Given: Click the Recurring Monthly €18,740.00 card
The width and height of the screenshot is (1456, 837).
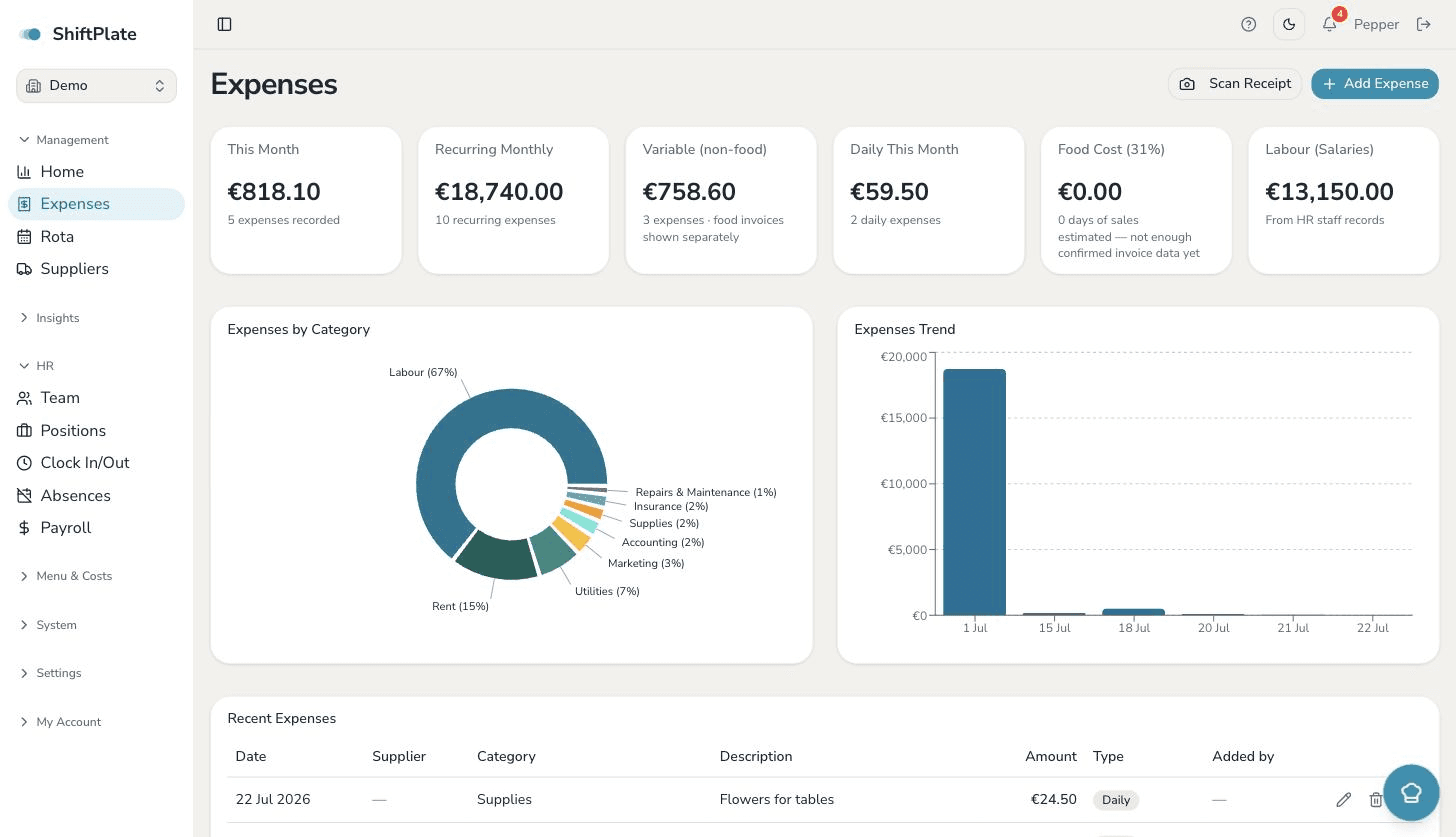Looking at the screenshot, I should pos(513,200).
